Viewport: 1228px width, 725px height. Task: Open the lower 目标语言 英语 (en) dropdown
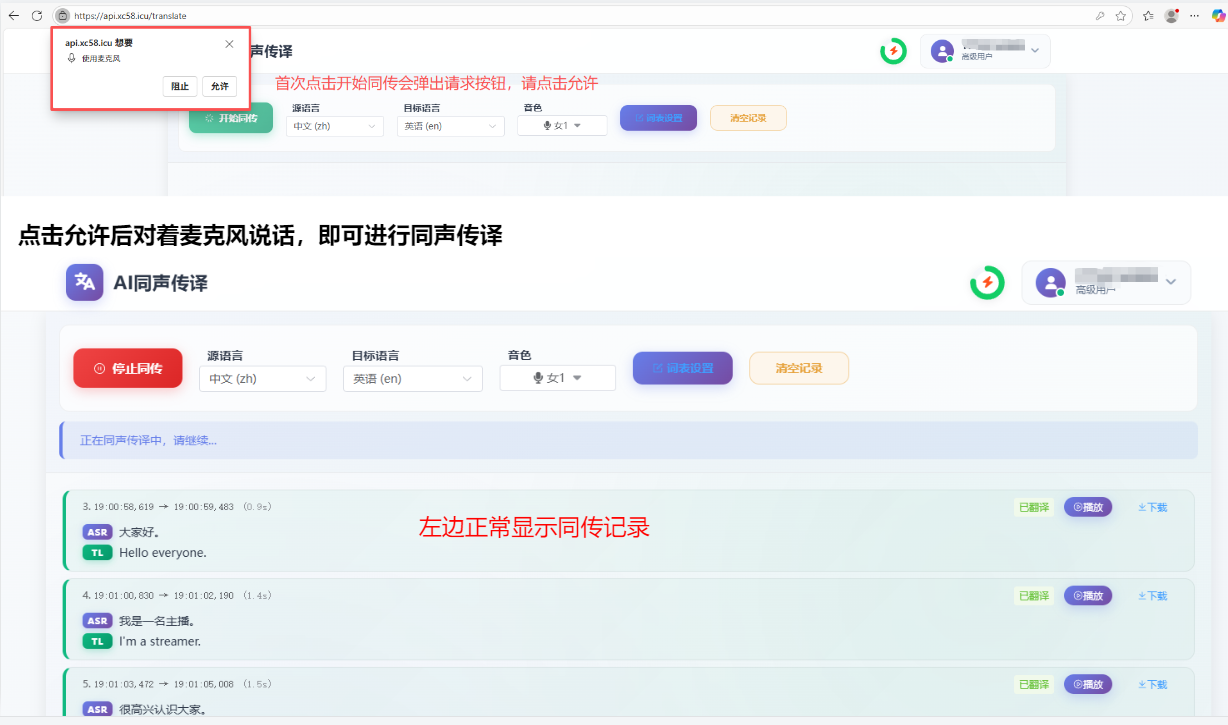pyautogui.click(x=413, y=379)
